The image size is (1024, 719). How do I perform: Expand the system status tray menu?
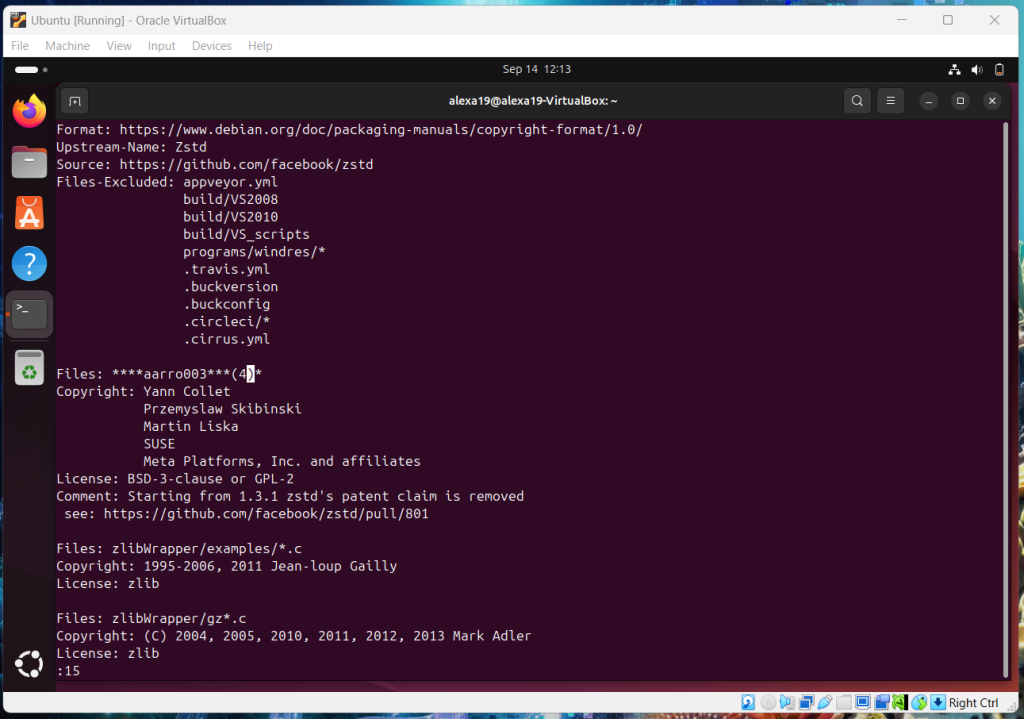point(975,70)
